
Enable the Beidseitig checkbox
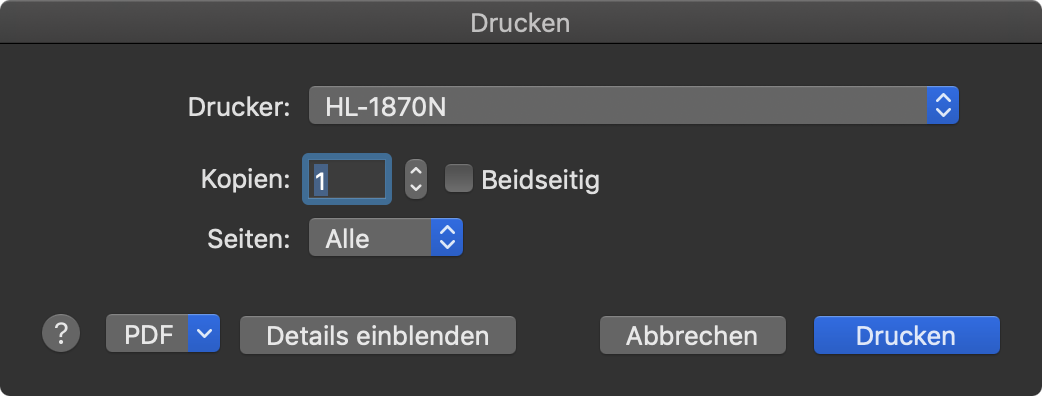click(x=459, y=178)
